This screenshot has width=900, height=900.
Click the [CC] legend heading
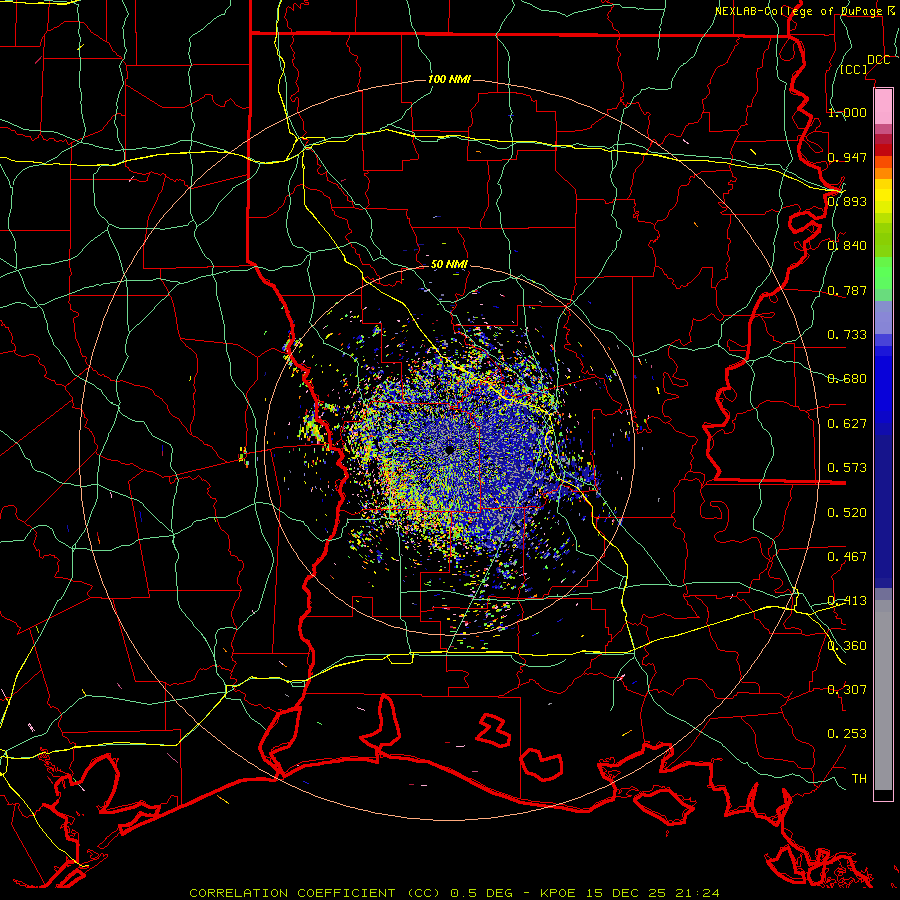coord(854,69)
